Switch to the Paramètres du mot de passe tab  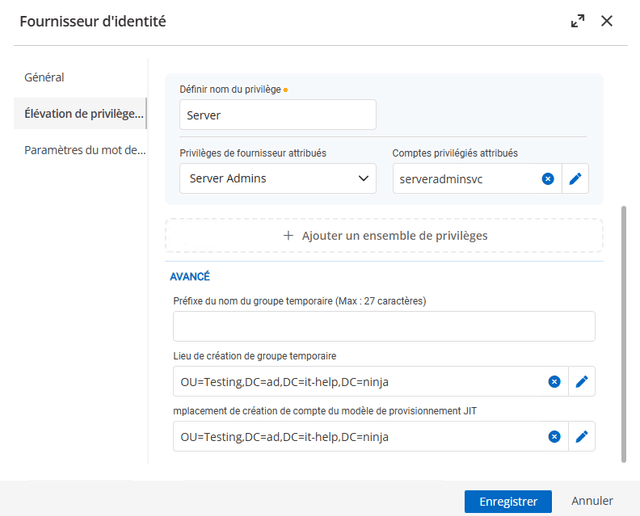pyautogui.click(x=86, y=151)
